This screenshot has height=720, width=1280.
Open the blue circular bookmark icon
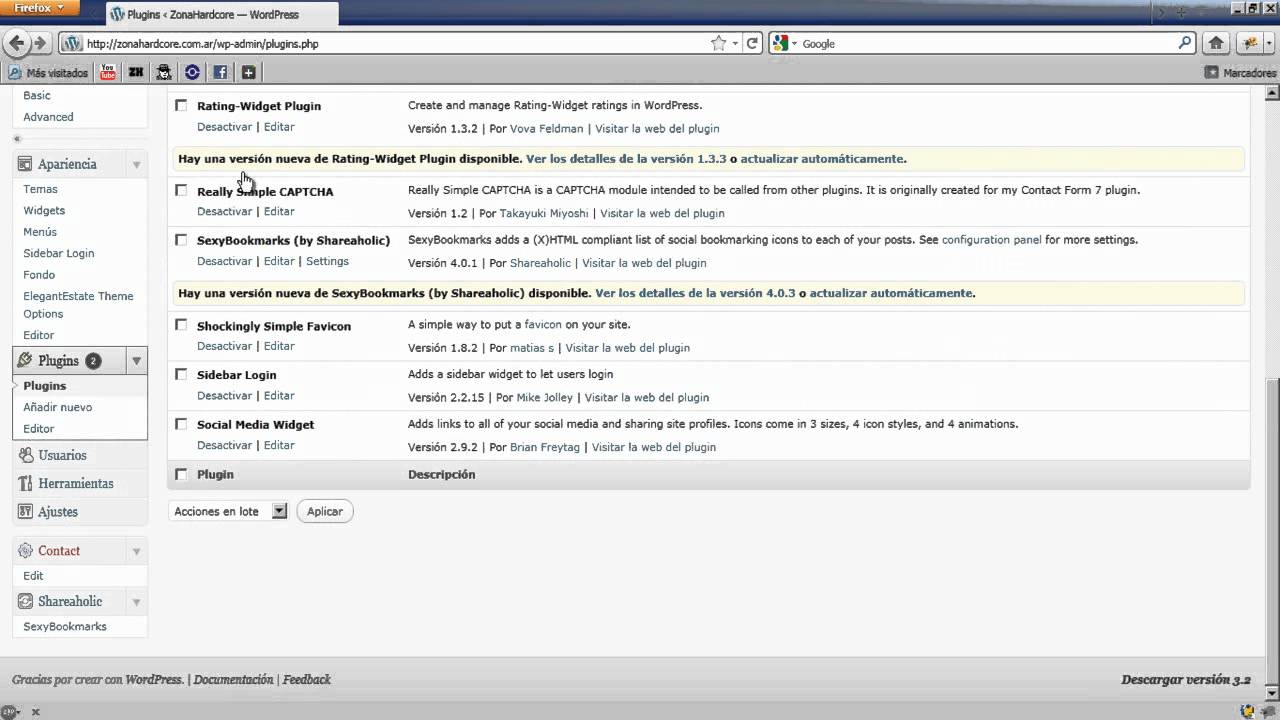pyautogui.click(x=192, y=72)
